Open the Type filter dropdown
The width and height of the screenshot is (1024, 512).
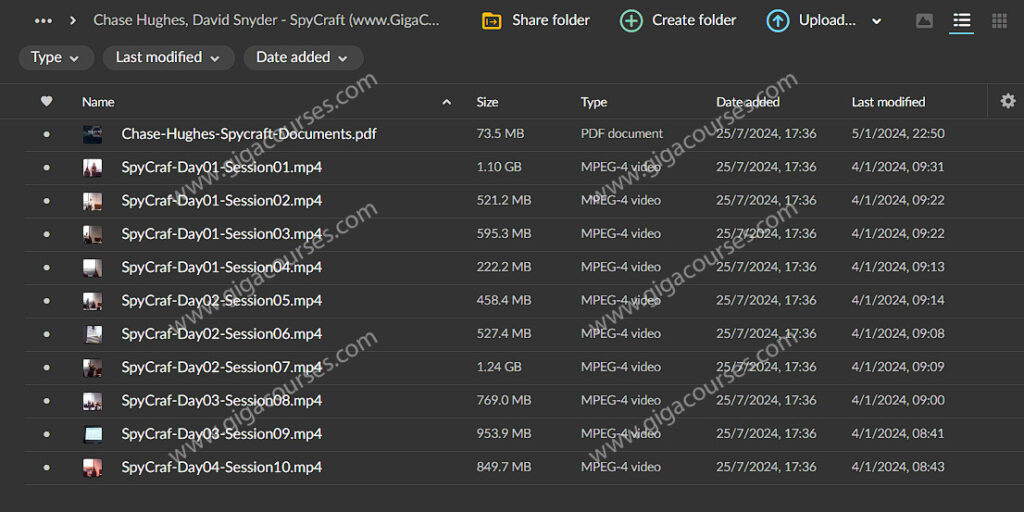pos(55,58)
